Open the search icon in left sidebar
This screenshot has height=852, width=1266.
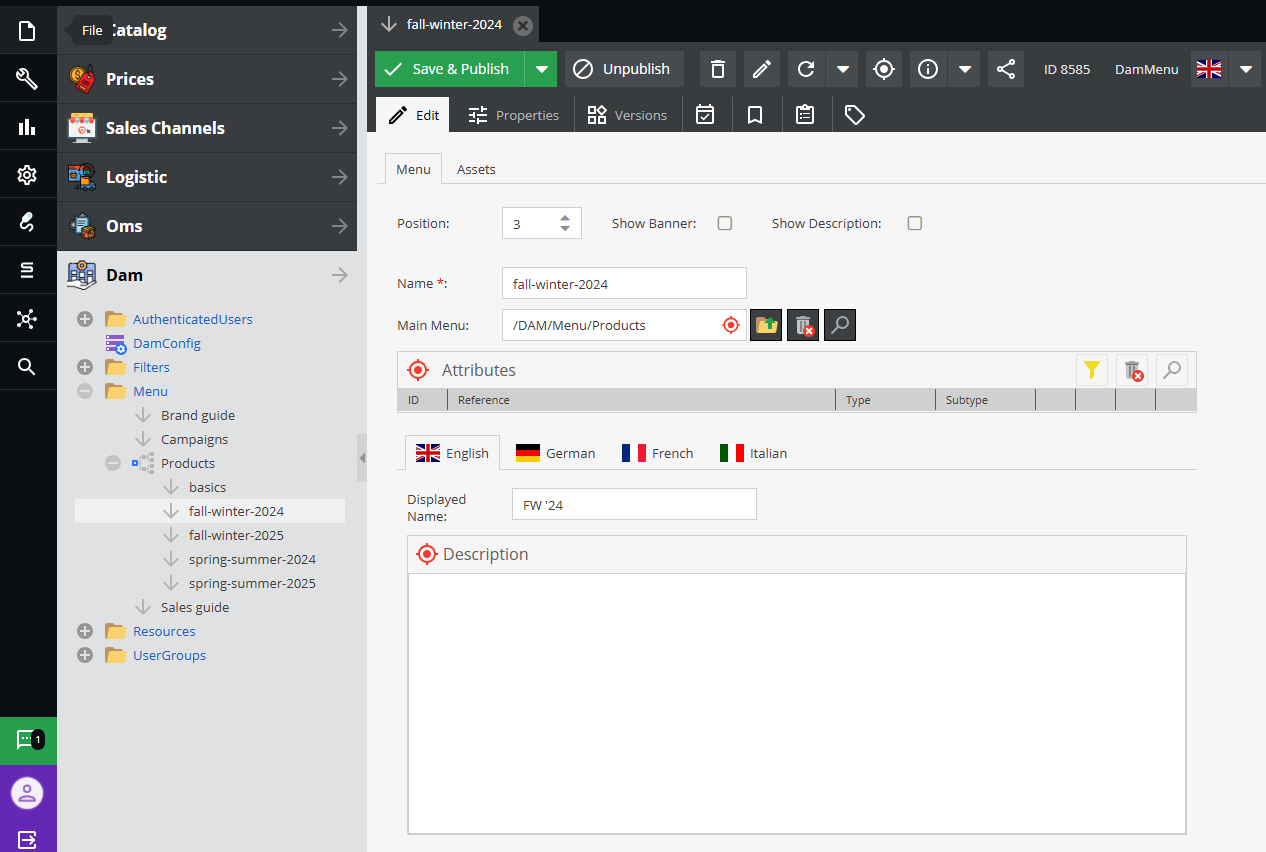[27, 367]
